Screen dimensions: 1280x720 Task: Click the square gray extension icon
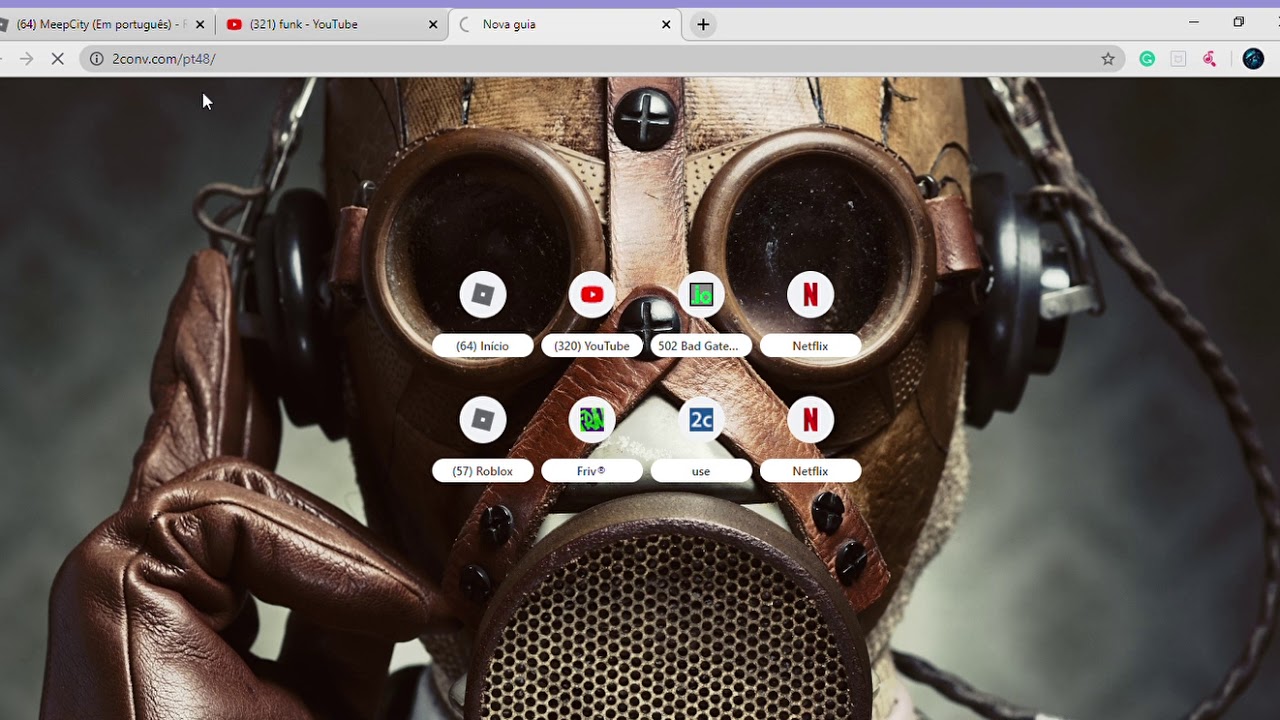coord(1178,59)
